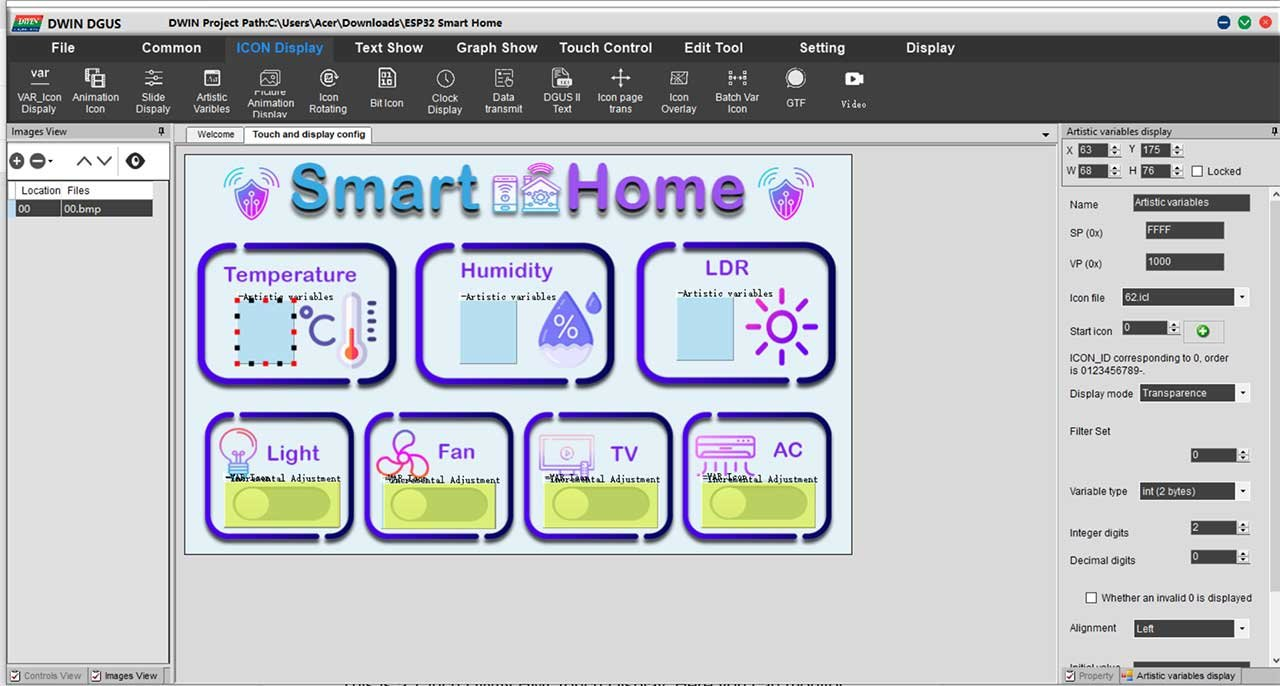Pick the Data transmit tool
Screen dimensions: 1280x686
pyautogui.click(x=503, y=89)
